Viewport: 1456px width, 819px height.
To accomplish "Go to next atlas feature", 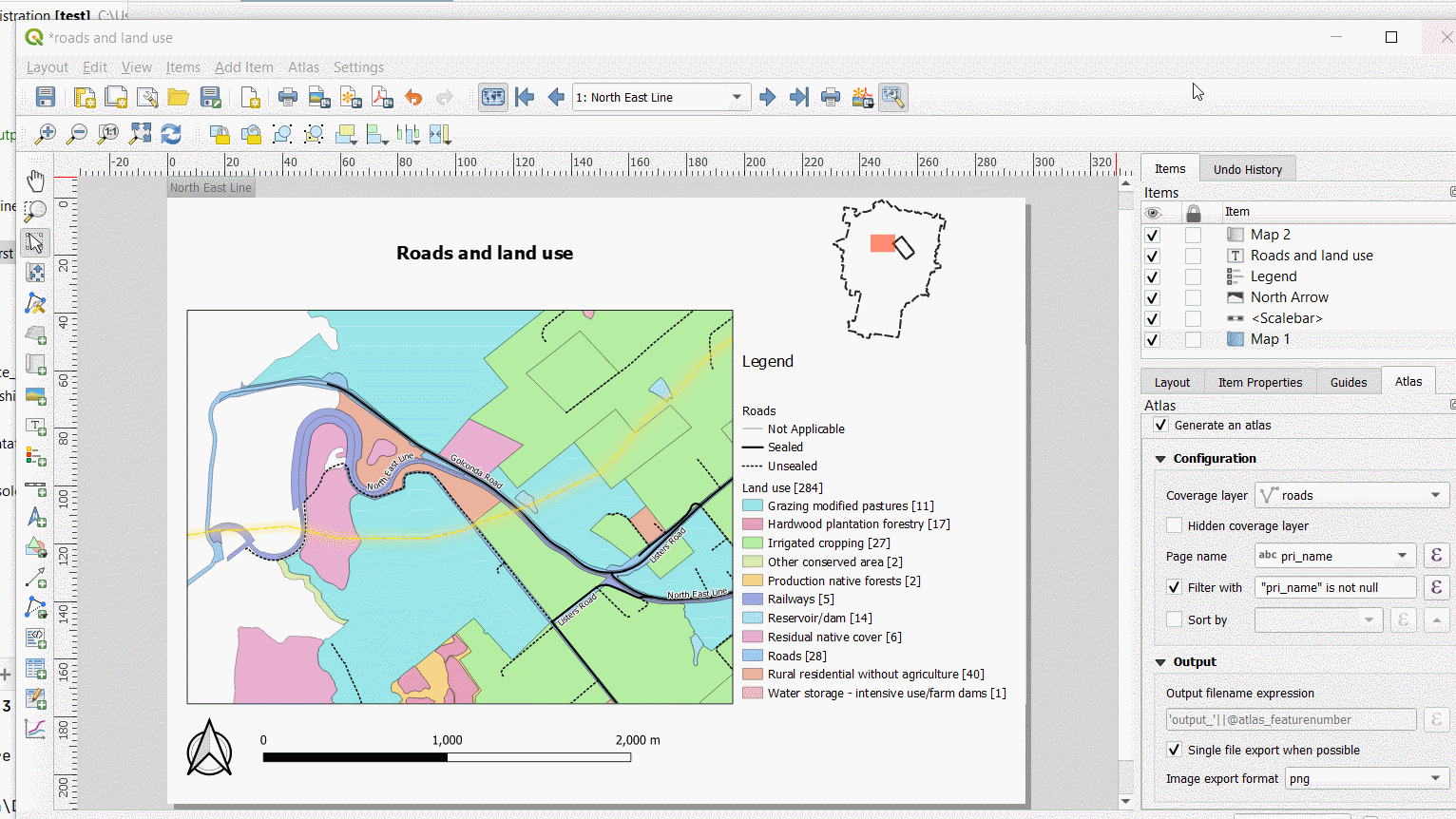I will click(x=768, y=97).
